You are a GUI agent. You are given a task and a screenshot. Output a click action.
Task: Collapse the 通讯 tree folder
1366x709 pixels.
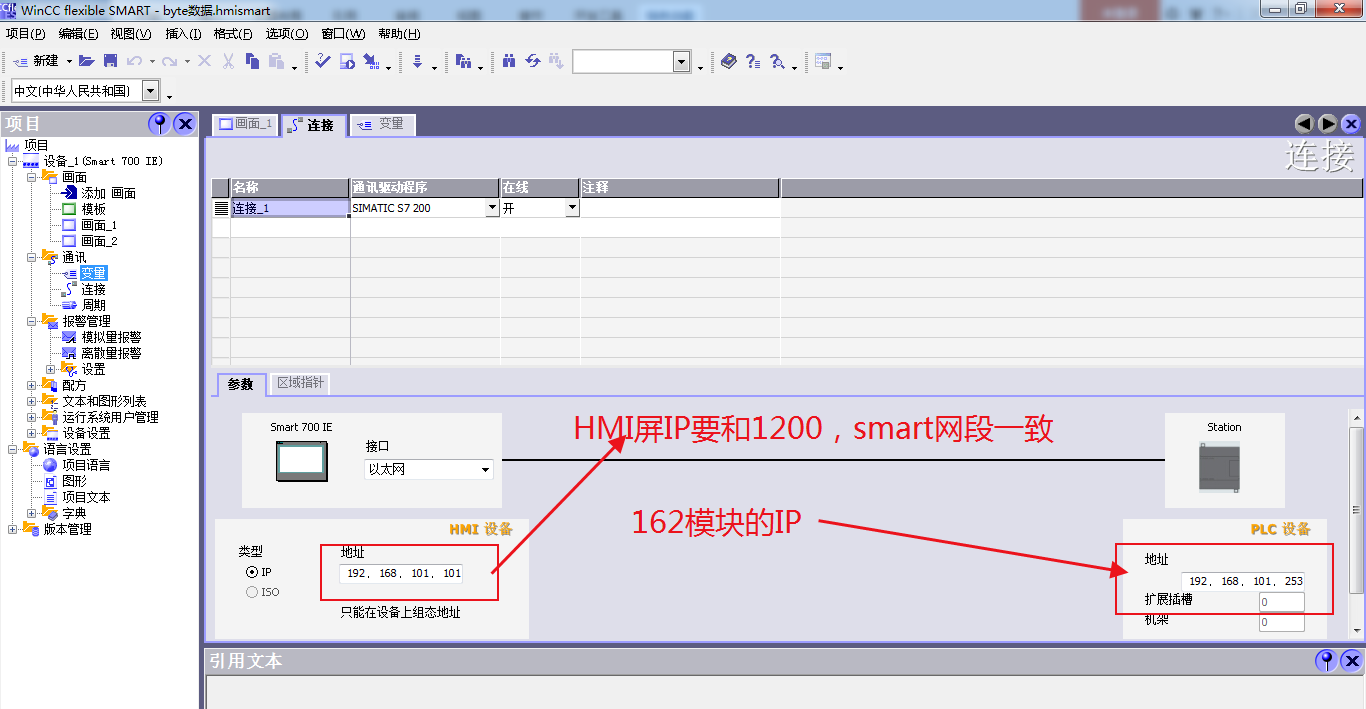click(31, 257)
